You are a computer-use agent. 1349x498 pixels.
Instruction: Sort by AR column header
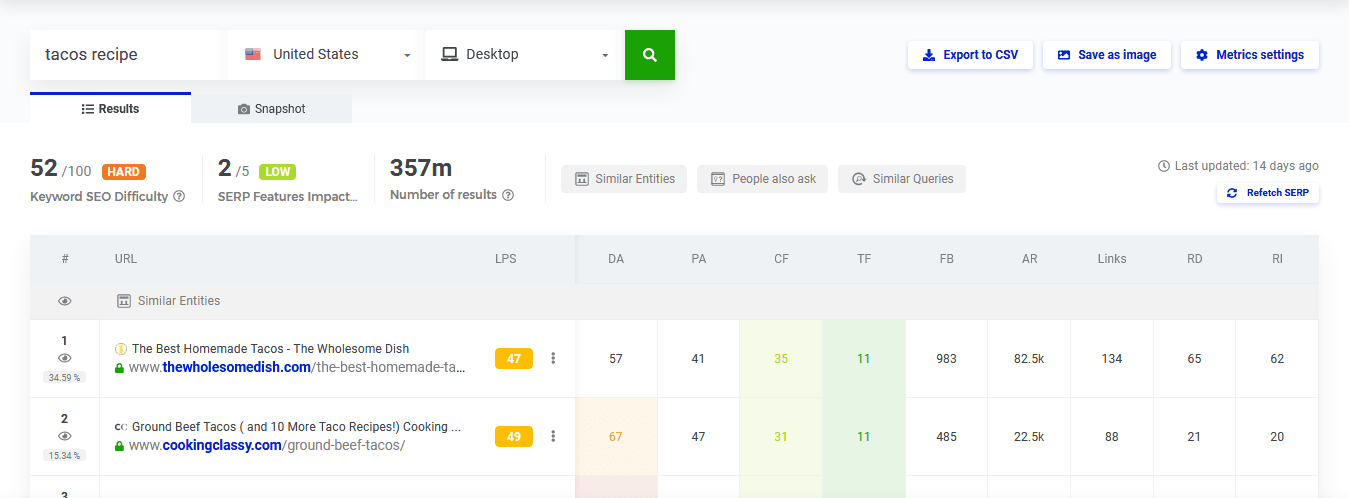tap(1029, 259)
